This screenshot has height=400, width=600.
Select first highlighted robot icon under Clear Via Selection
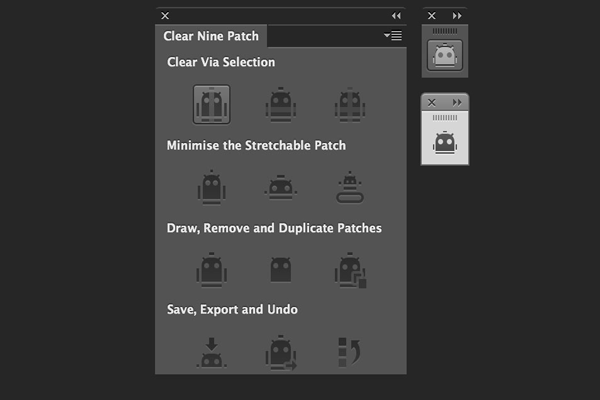[x=212, y=104]
